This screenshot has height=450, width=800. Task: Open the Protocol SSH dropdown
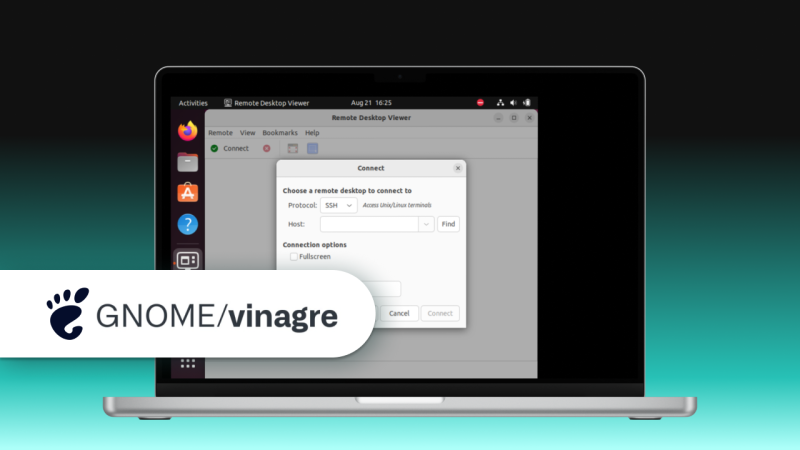tap(338, 205)
